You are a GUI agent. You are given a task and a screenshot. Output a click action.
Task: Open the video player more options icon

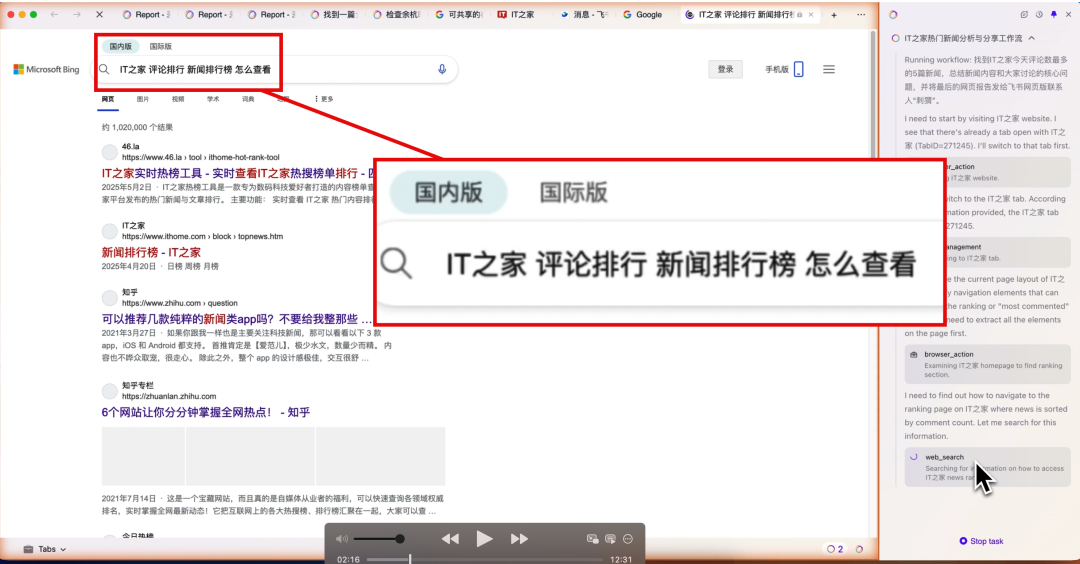pos(627,539)
